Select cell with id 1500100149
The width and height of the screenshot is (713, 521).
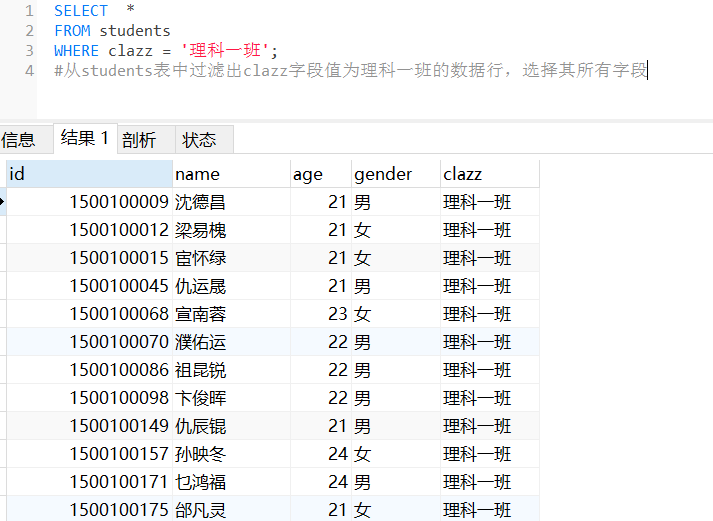click(x=90, y=426)
